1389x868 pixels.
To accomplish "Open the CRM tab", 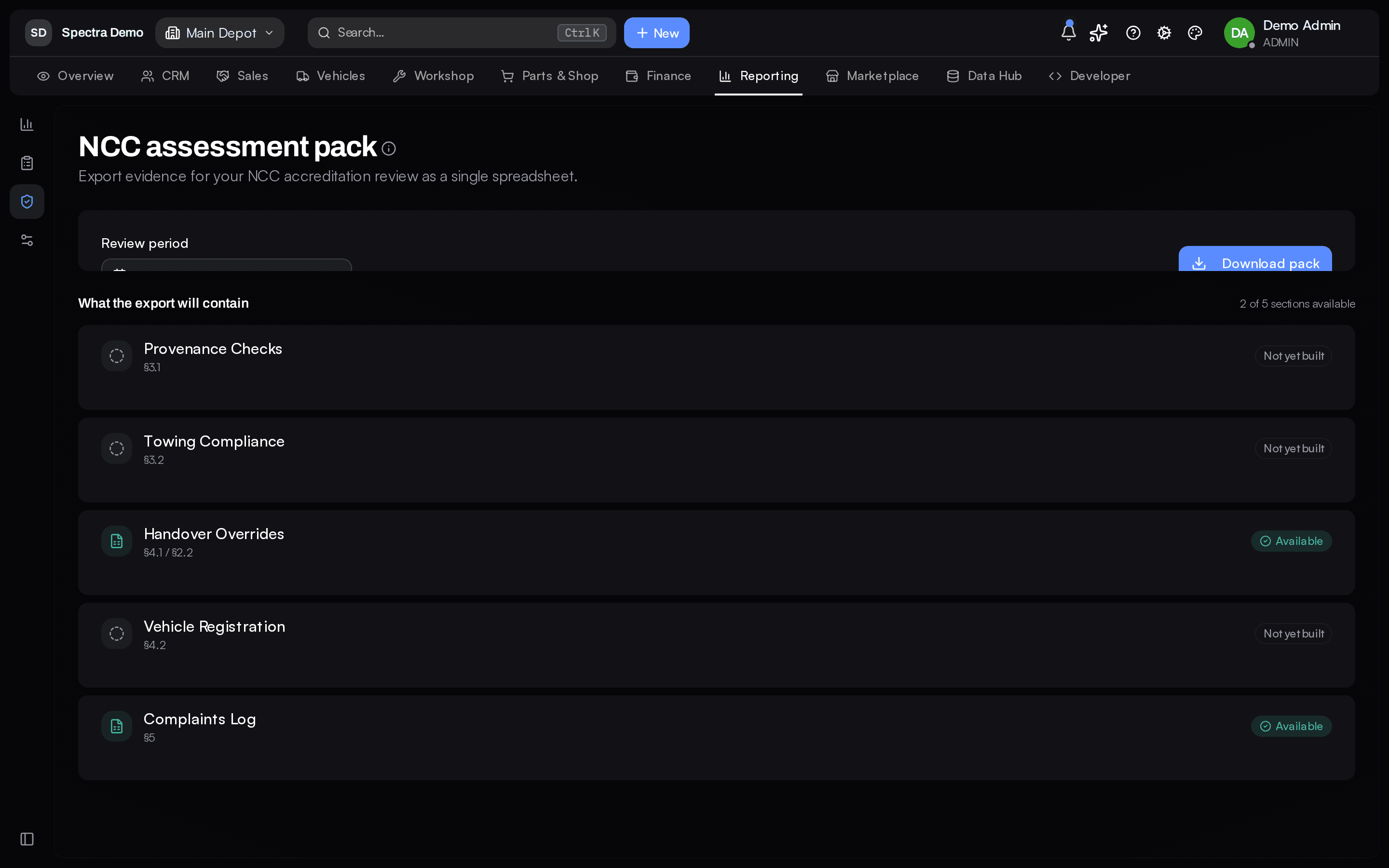I will point(165,76).
